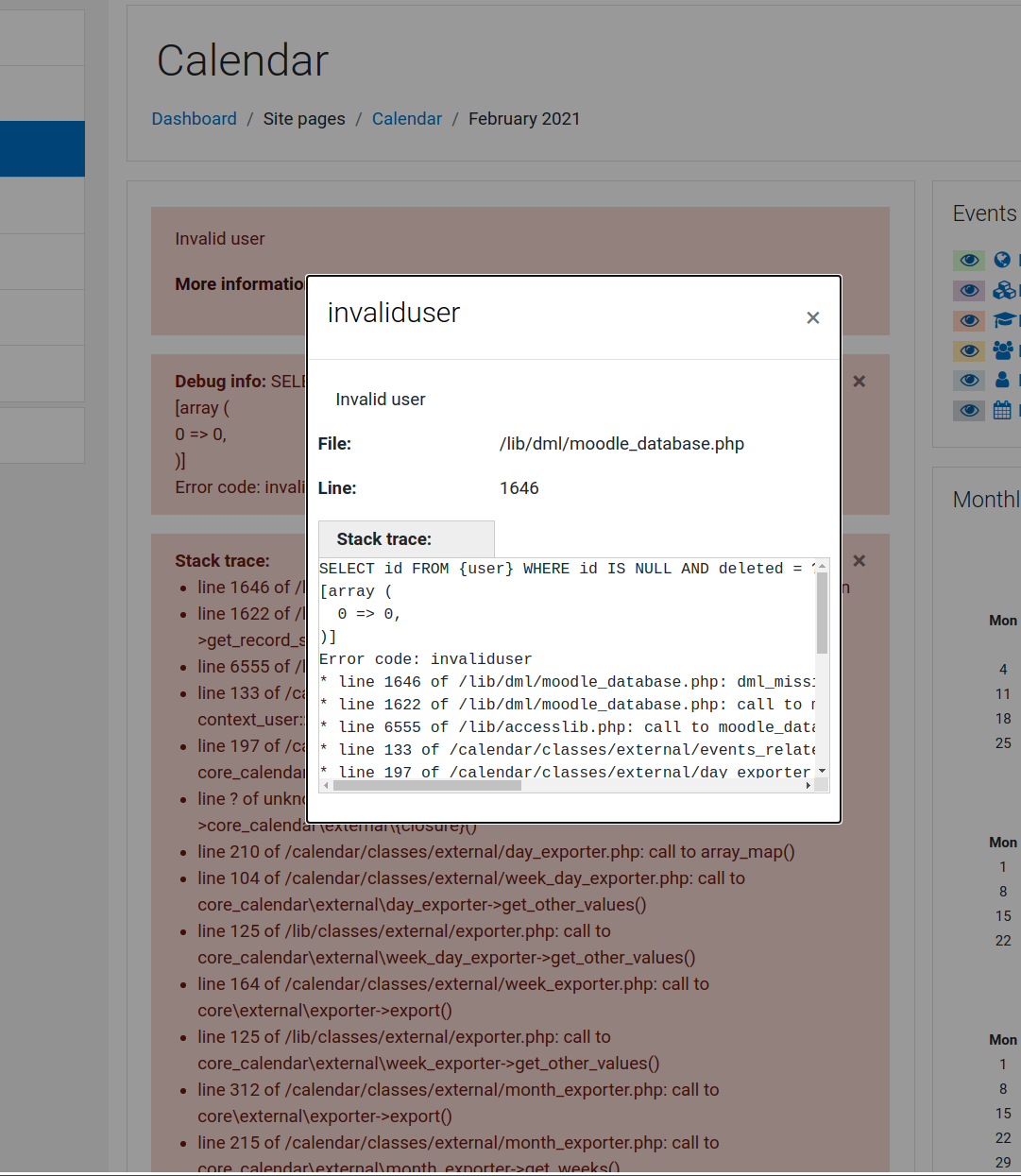Click the horizontal scrollbar left arrow in the stack trace
Viewport: 1021px width, 1176px height.
326,785
